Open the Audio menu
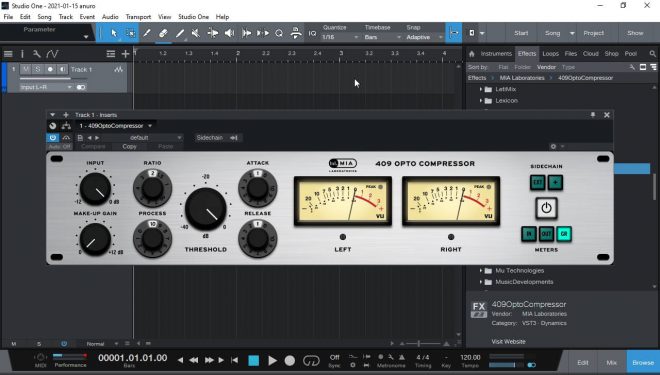660x375 pixels. click(x=110, y=17)
